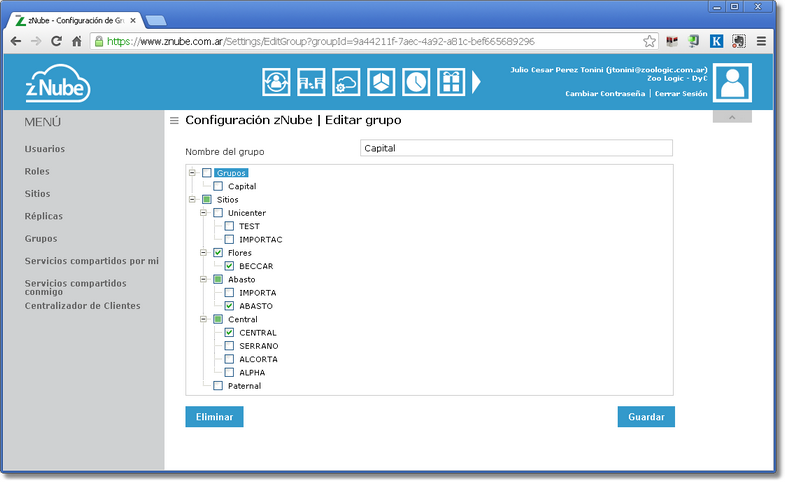Open the clock icon in header
The height and width of the screenshot is (482, 785).
pos(416,82)
